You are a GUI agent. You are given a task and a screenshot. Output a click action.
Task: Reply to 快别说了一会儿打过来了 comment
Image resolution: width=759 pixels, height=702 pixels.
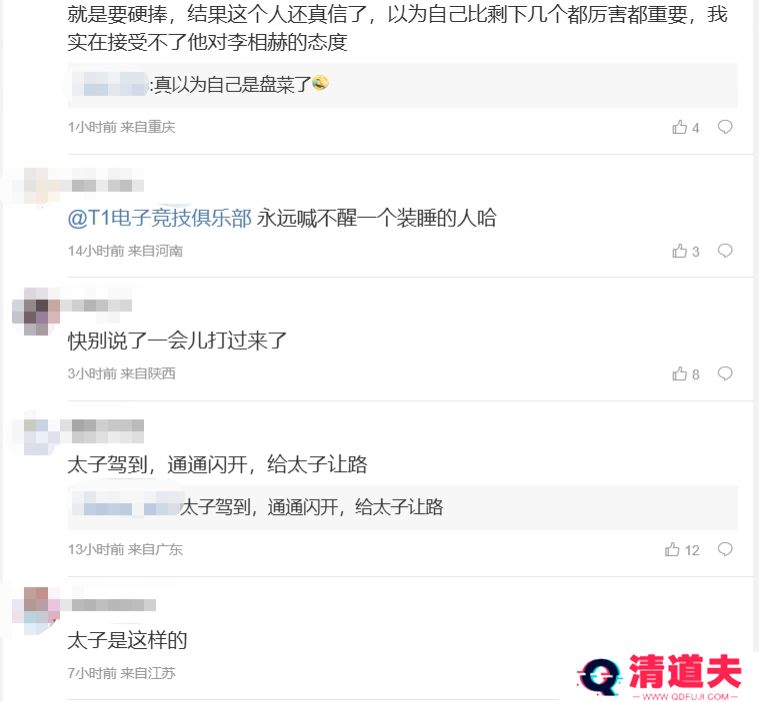pos(725,374)
